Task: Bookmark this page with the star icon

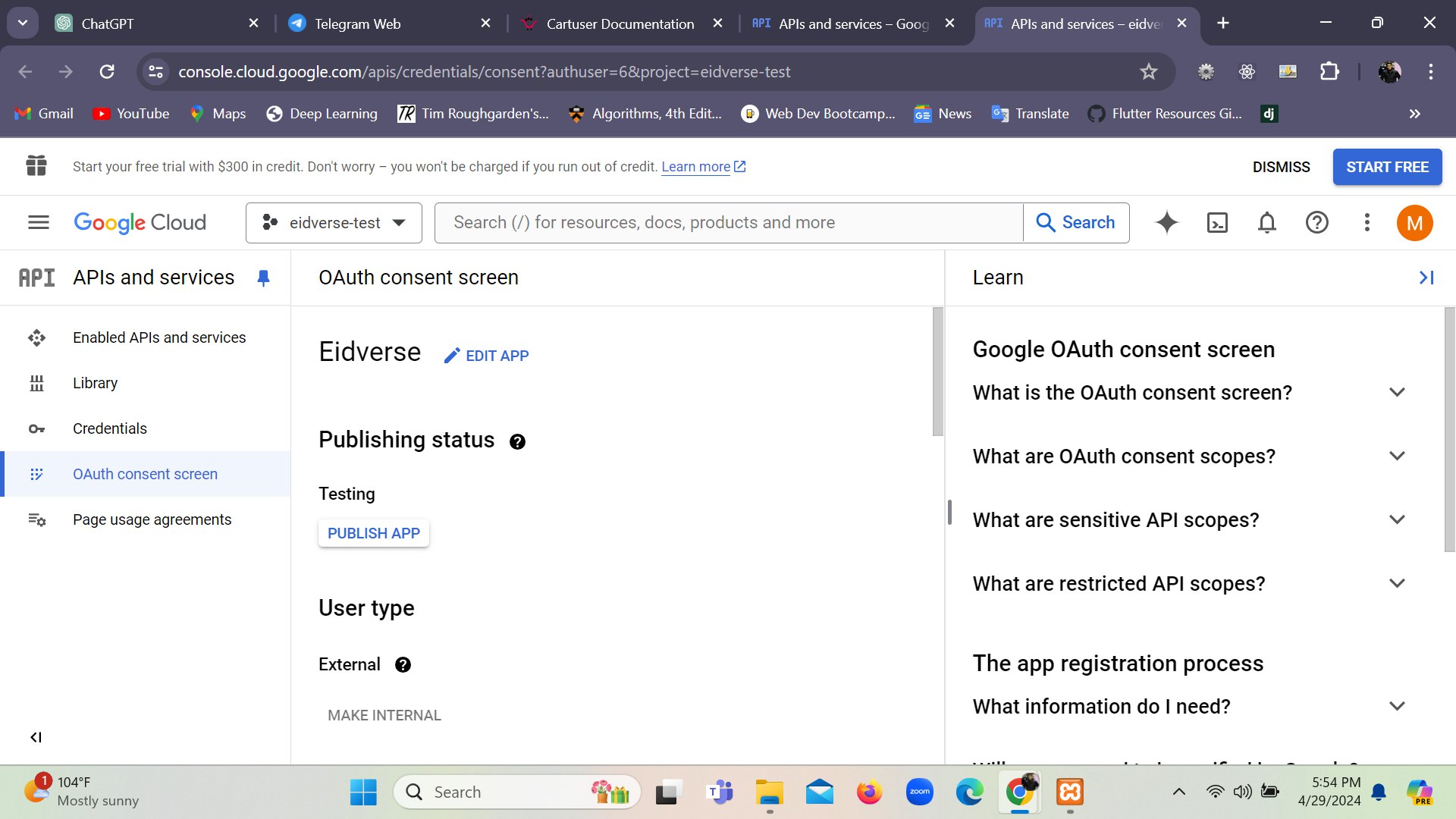Action: pos(1149,71)
